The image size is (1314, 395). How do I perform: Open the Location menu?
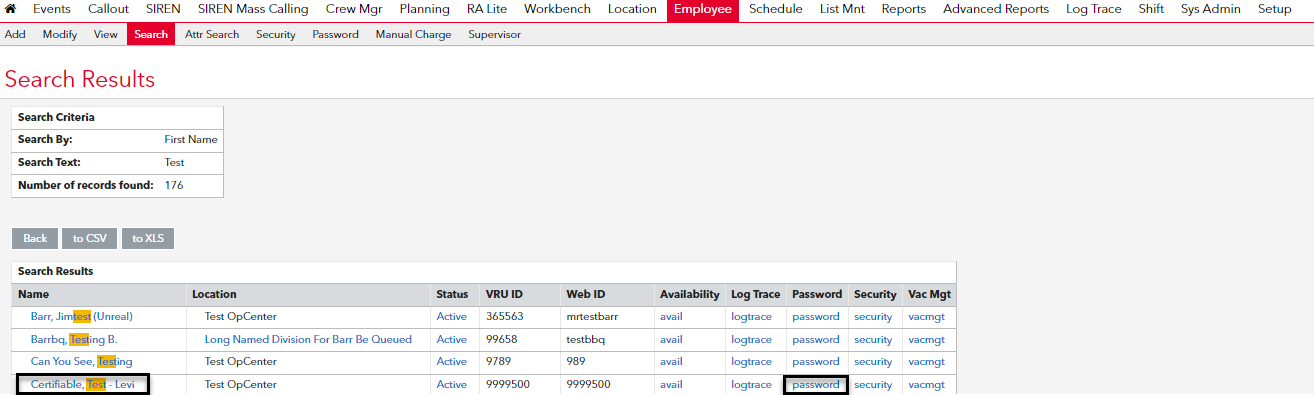(632, 9)
